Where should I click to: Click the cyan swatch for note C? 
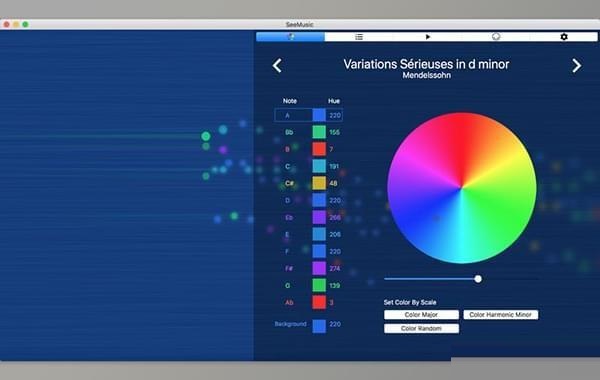click(x=319, y=166)
